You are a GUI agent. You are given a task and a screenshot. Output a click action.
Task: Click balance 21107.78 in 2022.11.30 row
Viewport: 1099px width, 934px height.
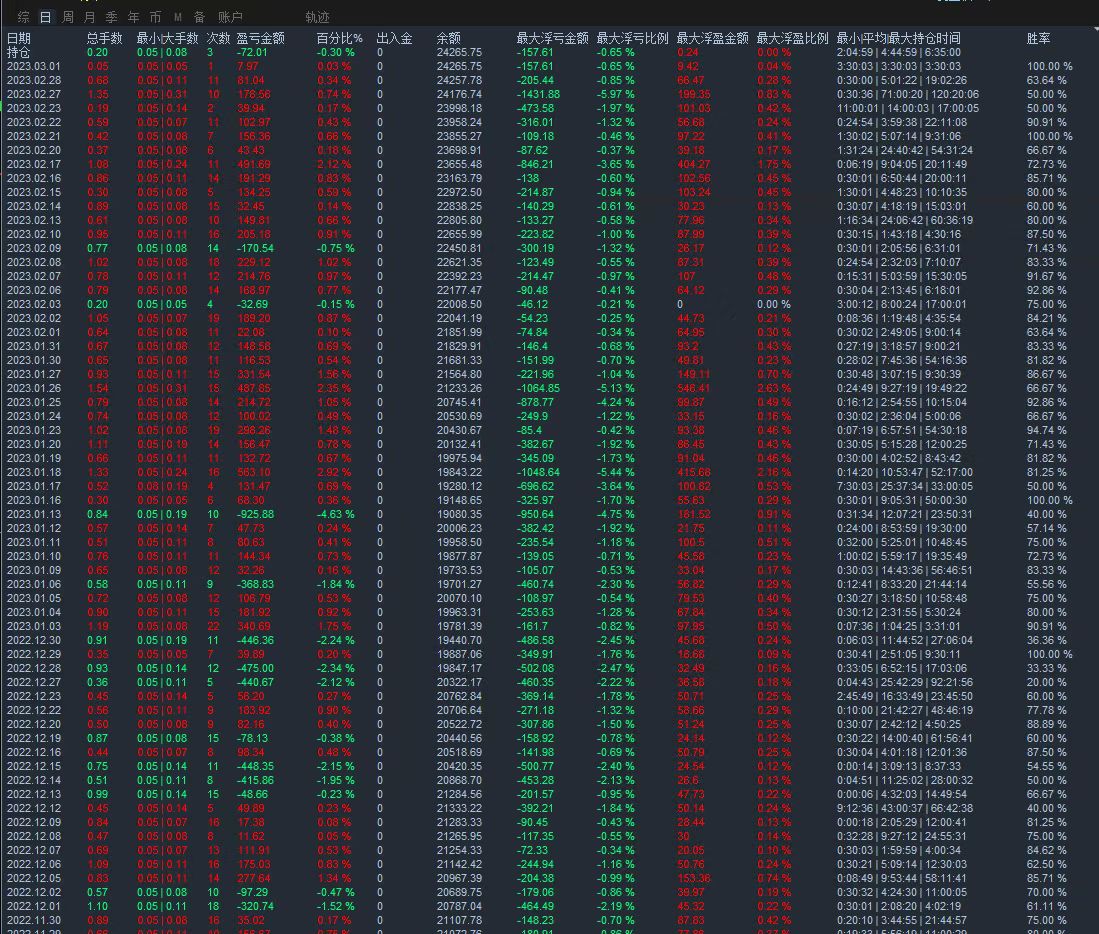pos(459,921)
